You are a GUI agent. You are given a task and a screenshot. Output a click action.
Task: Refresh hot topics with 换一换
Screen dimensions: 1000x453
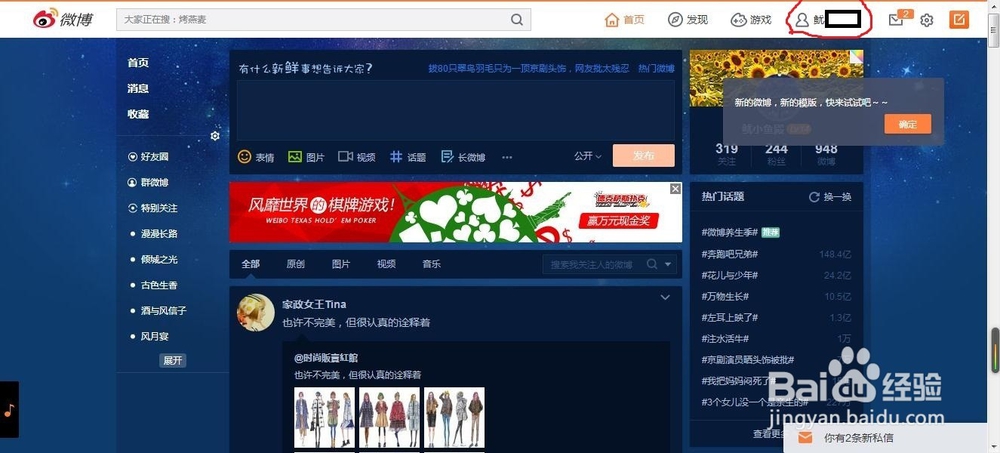pyautogui.click(x=830, y=197)
